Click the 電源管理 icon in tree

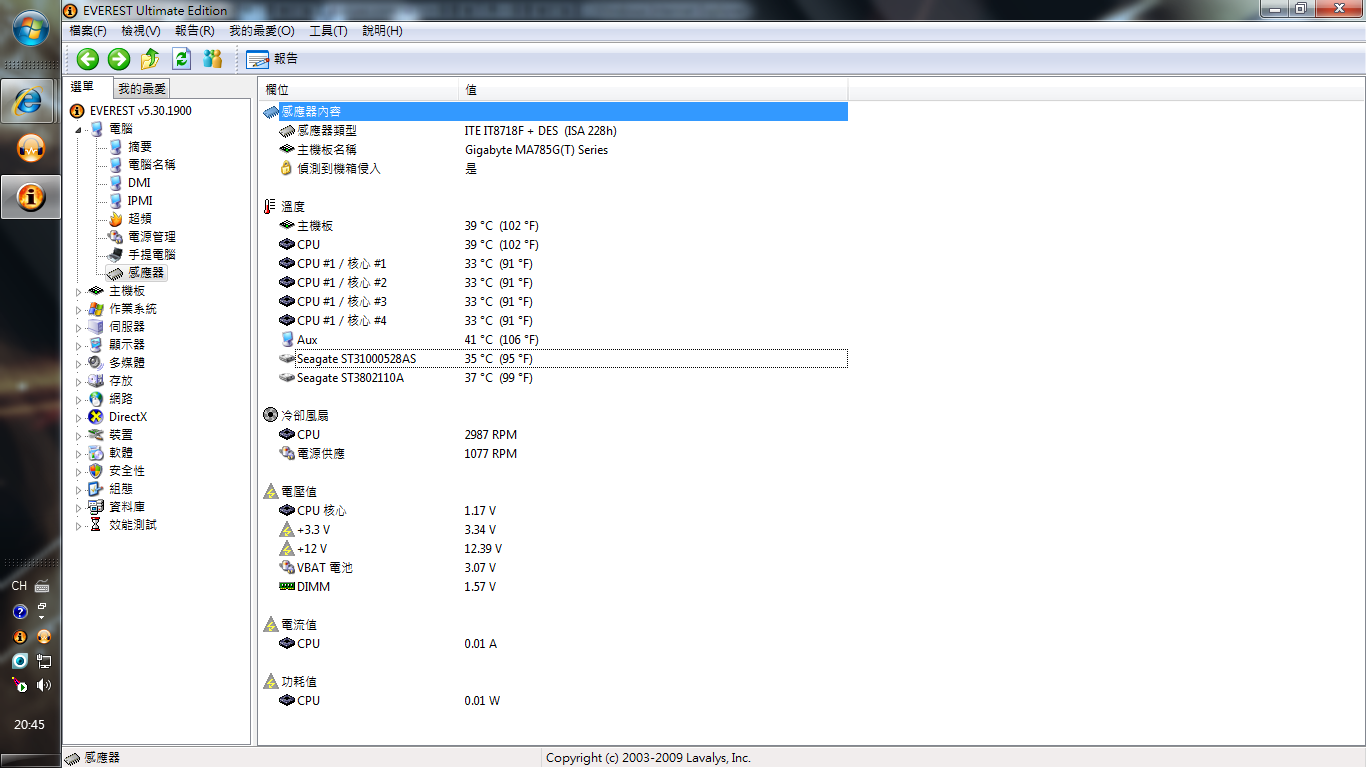[115, 237]
